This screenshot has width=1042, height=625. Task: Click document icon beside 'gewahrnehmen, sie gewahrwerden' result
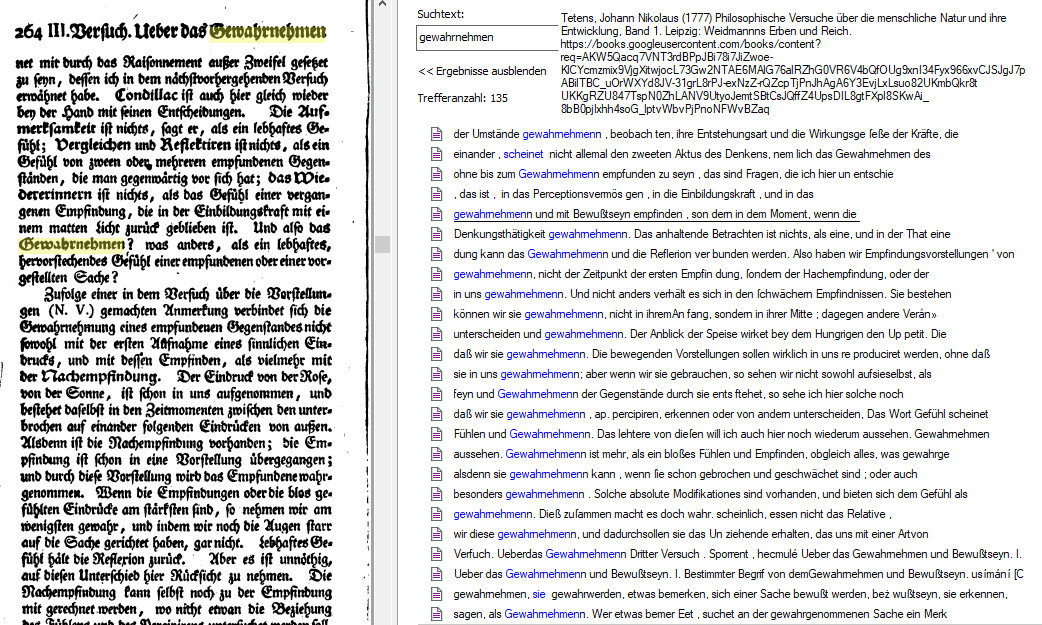pyautogui.click(x=436, y=594)
